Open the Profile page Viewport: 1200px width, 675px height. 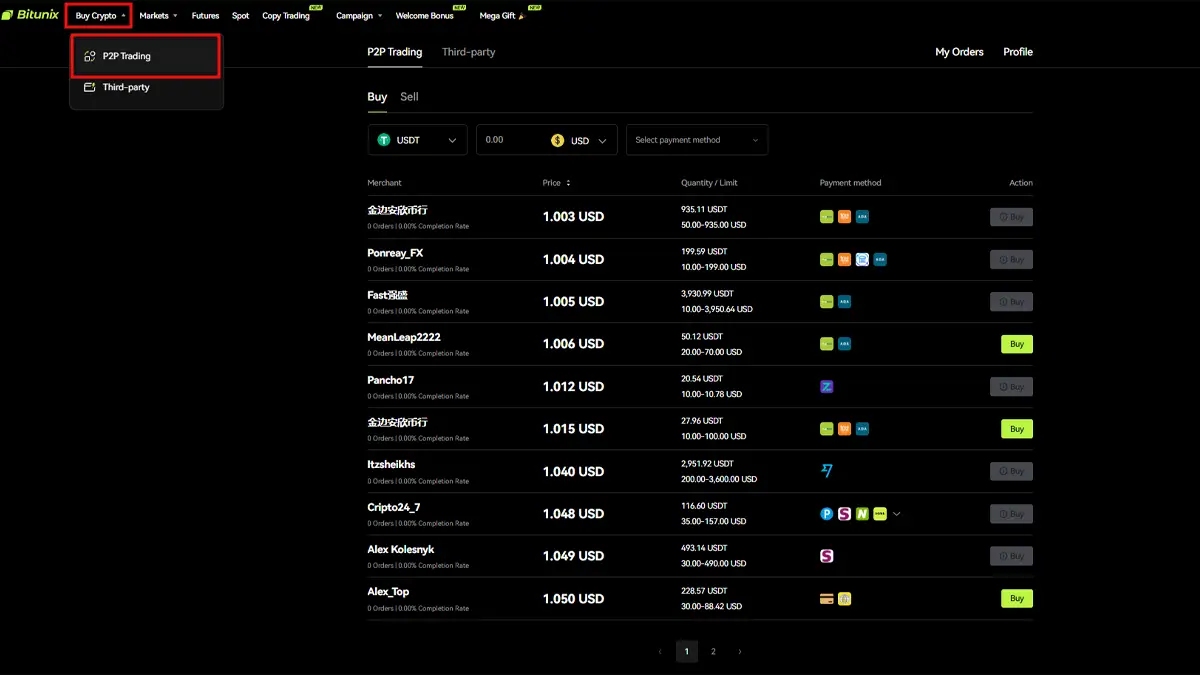pyautogui.click(x=1018, y=52)
